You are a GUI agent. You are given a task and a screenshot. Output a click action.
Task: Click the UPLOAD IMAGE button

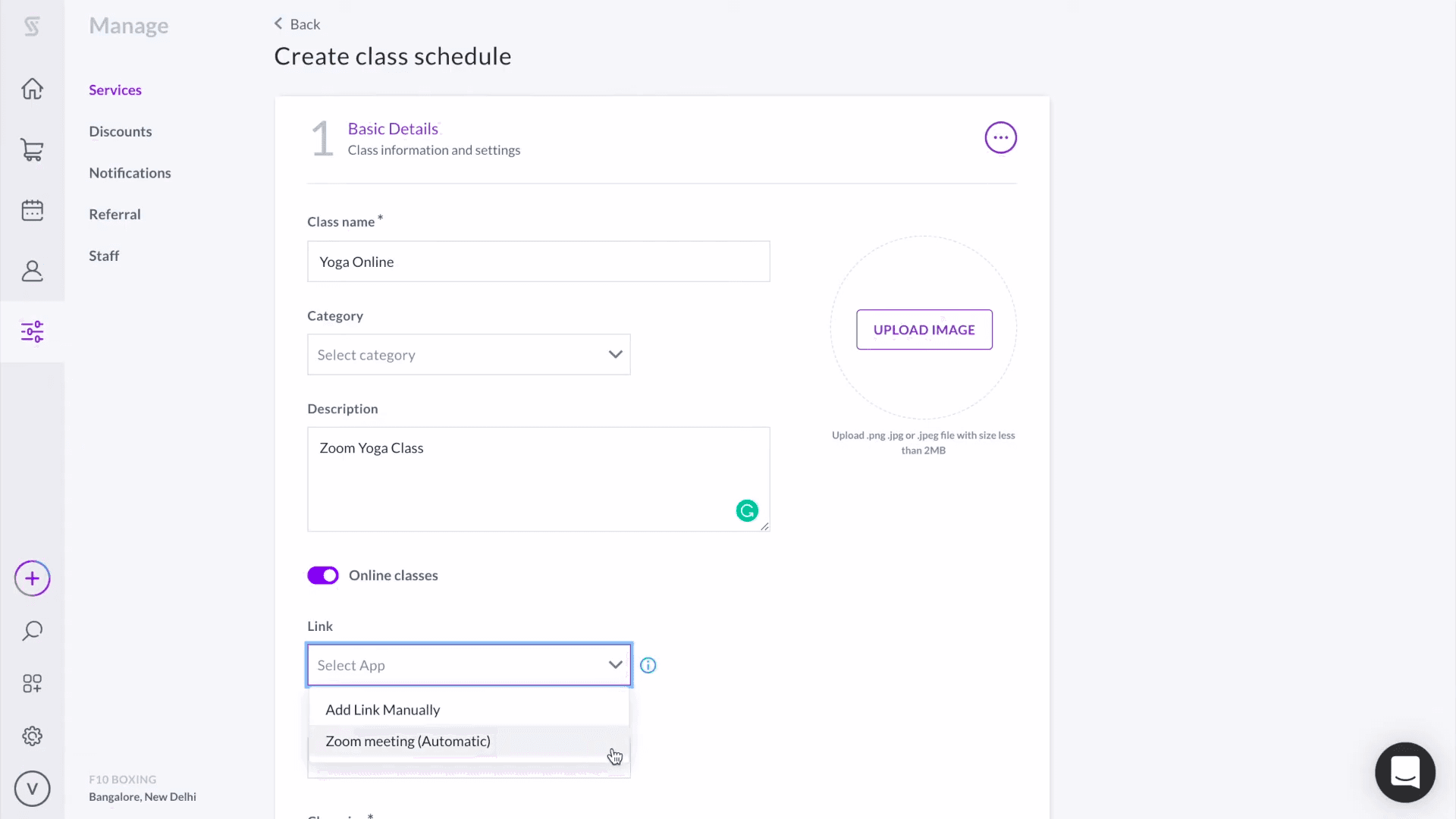[924, 330]
